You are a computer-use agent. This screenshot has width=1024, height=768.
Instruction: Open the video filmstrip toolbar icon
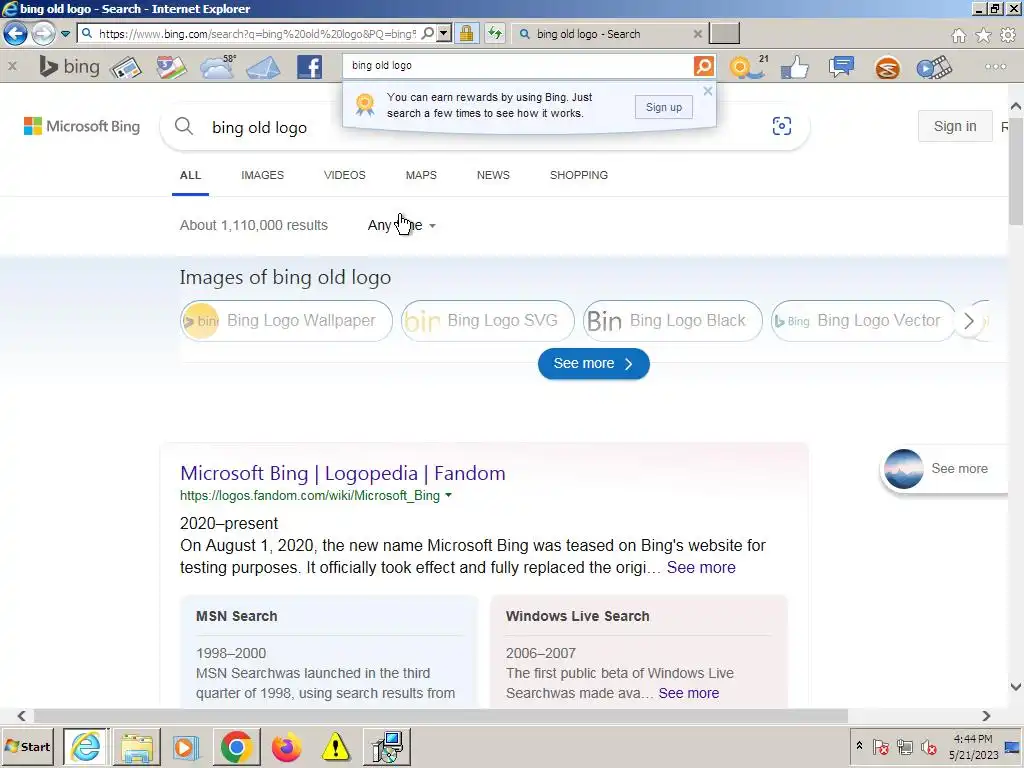(934, 67)
